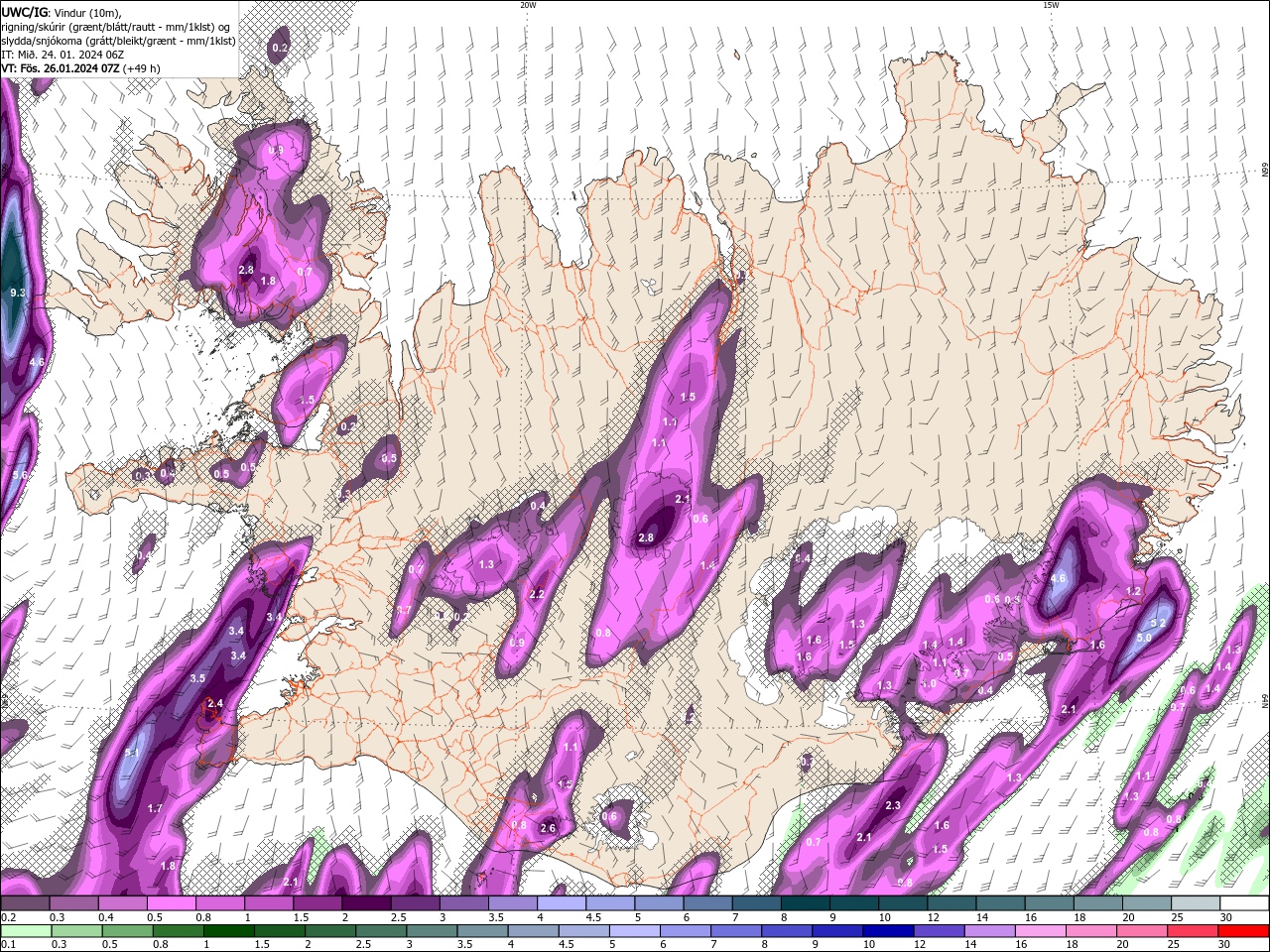This screenshot has width=1270, height=952.
Task: Click the navy blue 10 rain scale swatch
Action: point(887,931)
